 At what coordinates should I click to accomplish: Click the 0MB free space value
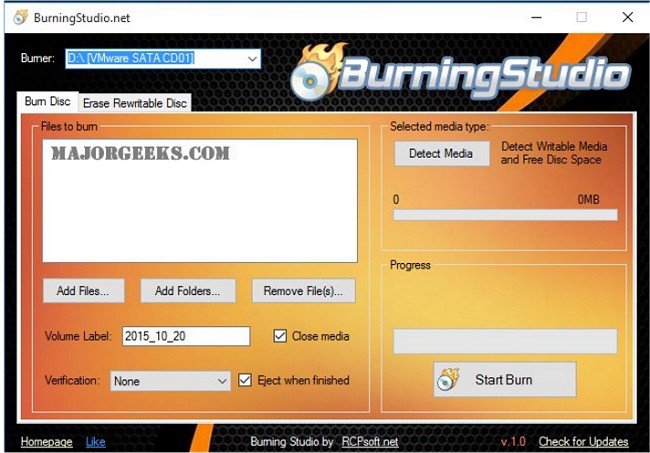coord(588,200)
